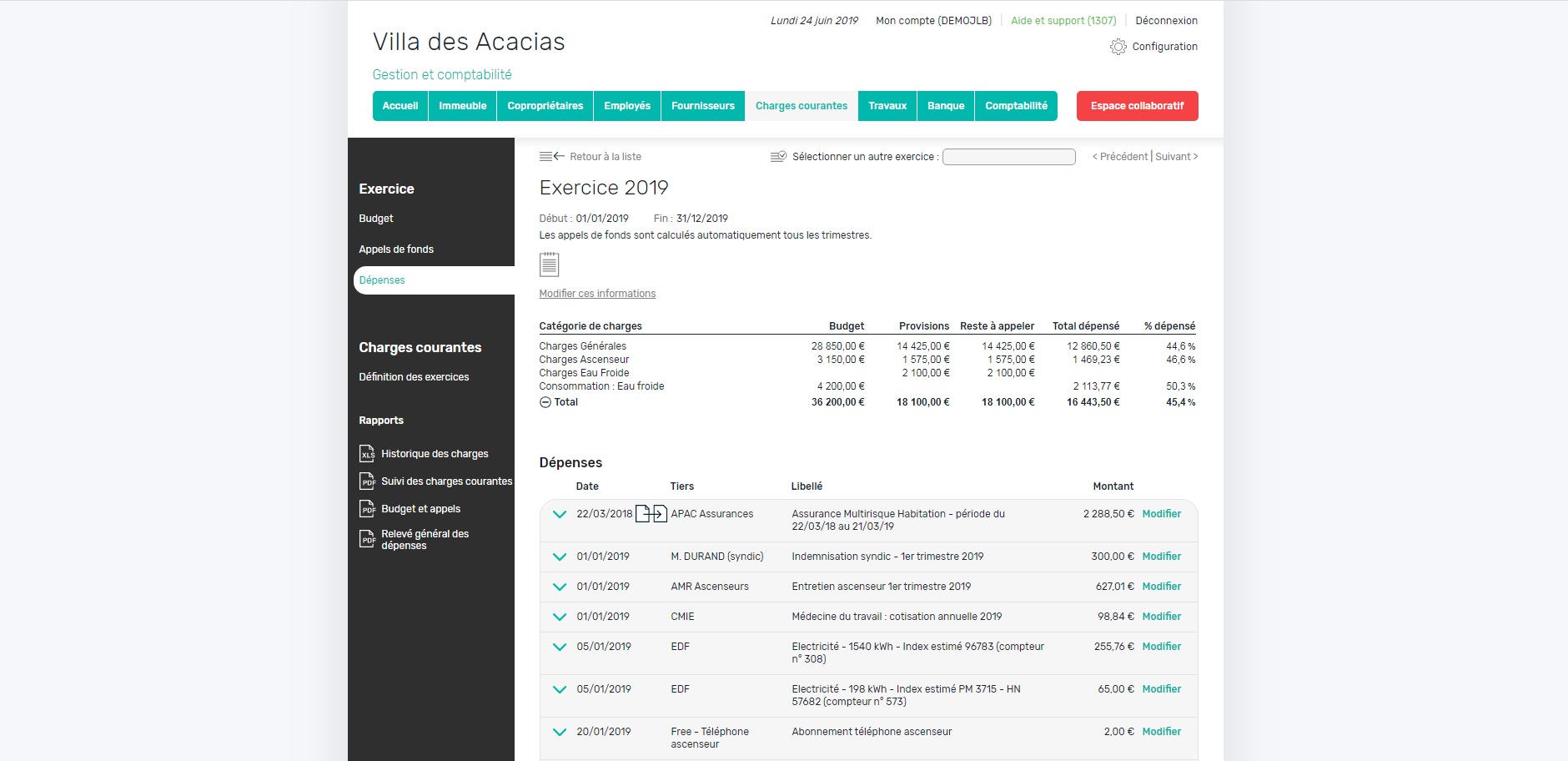The height and width of the screenshot is (761, 1568).
Task: Click Modifier for EDF 65,00 € expense
Action: [x=1162, y=689]
